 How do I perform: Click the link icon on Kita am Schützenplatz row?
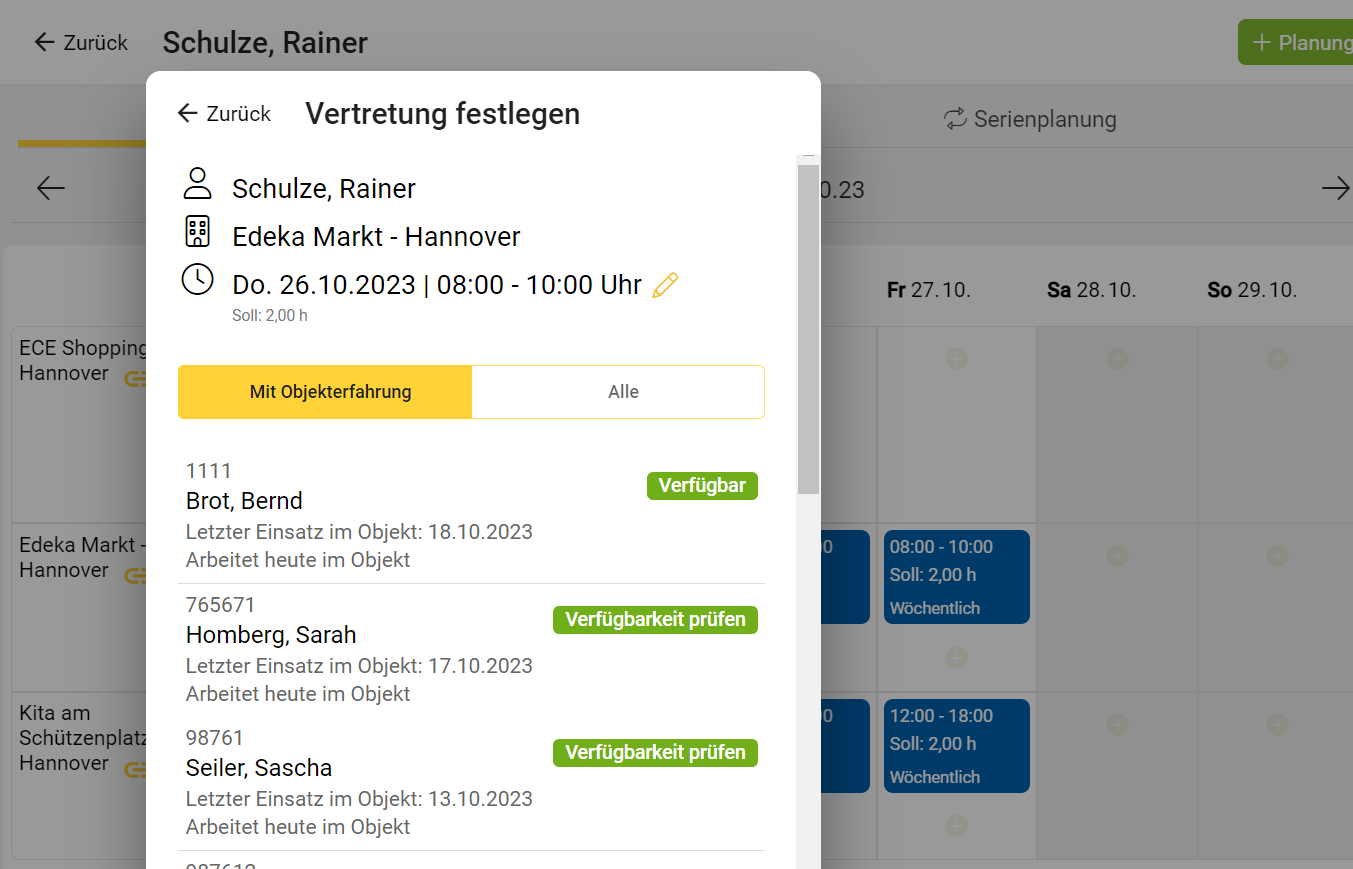(x=135, y=769)
